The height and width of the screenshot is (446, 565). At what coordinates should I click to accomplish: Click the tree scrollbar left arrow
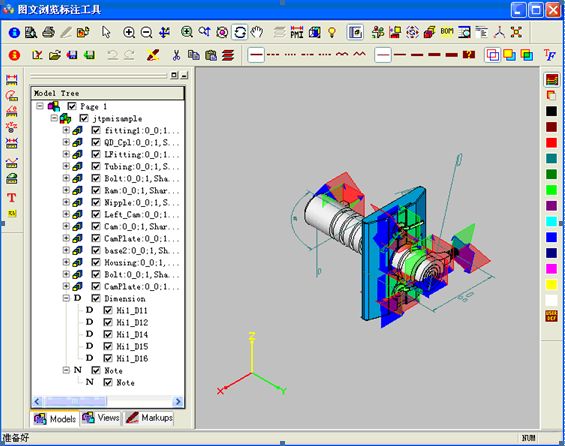pyautogui.click(x=37, y=401)
